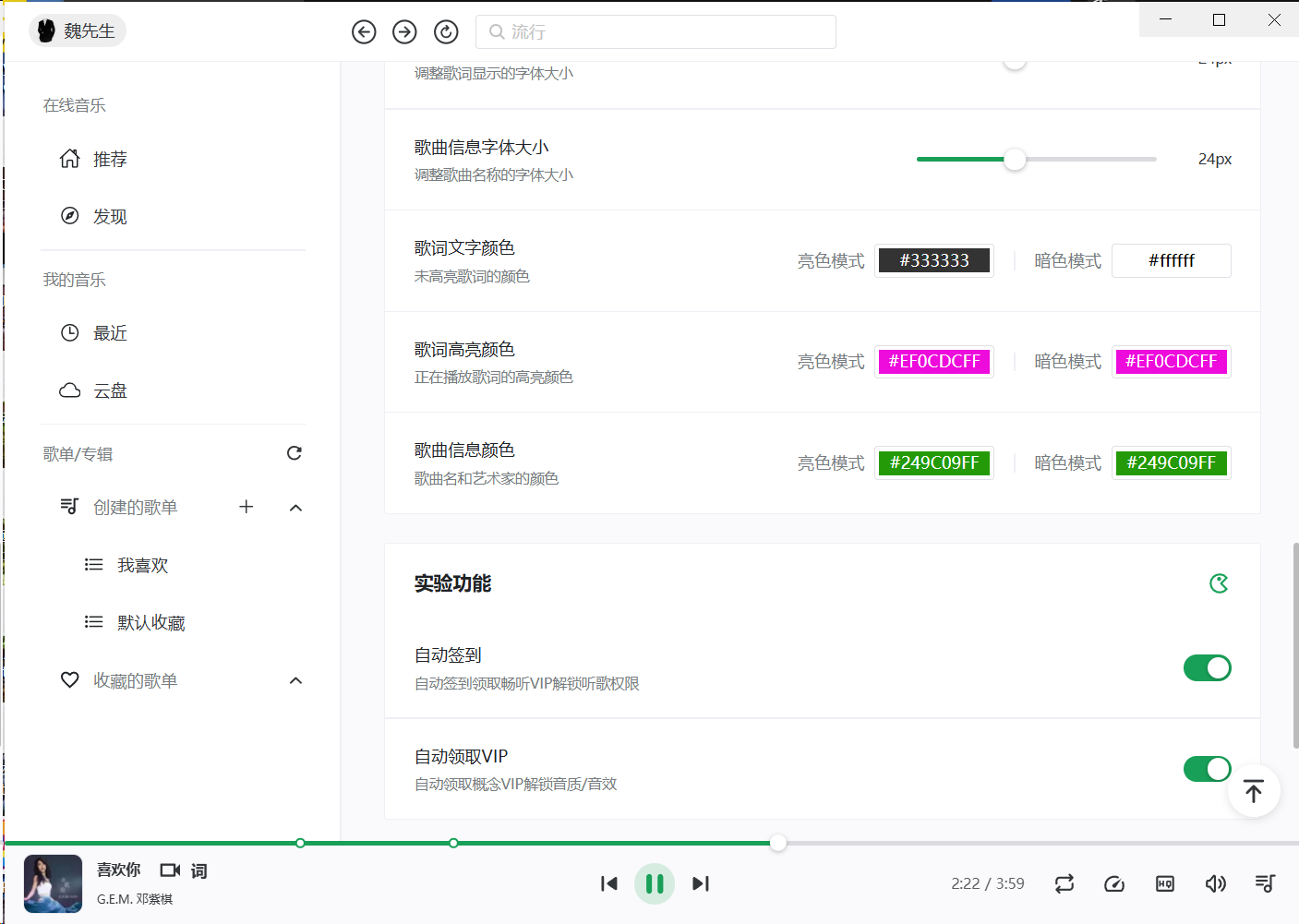This screenshot has width=1299, height=924.
Task: Collapse the 创建的歌单 section
Action: 295,507
